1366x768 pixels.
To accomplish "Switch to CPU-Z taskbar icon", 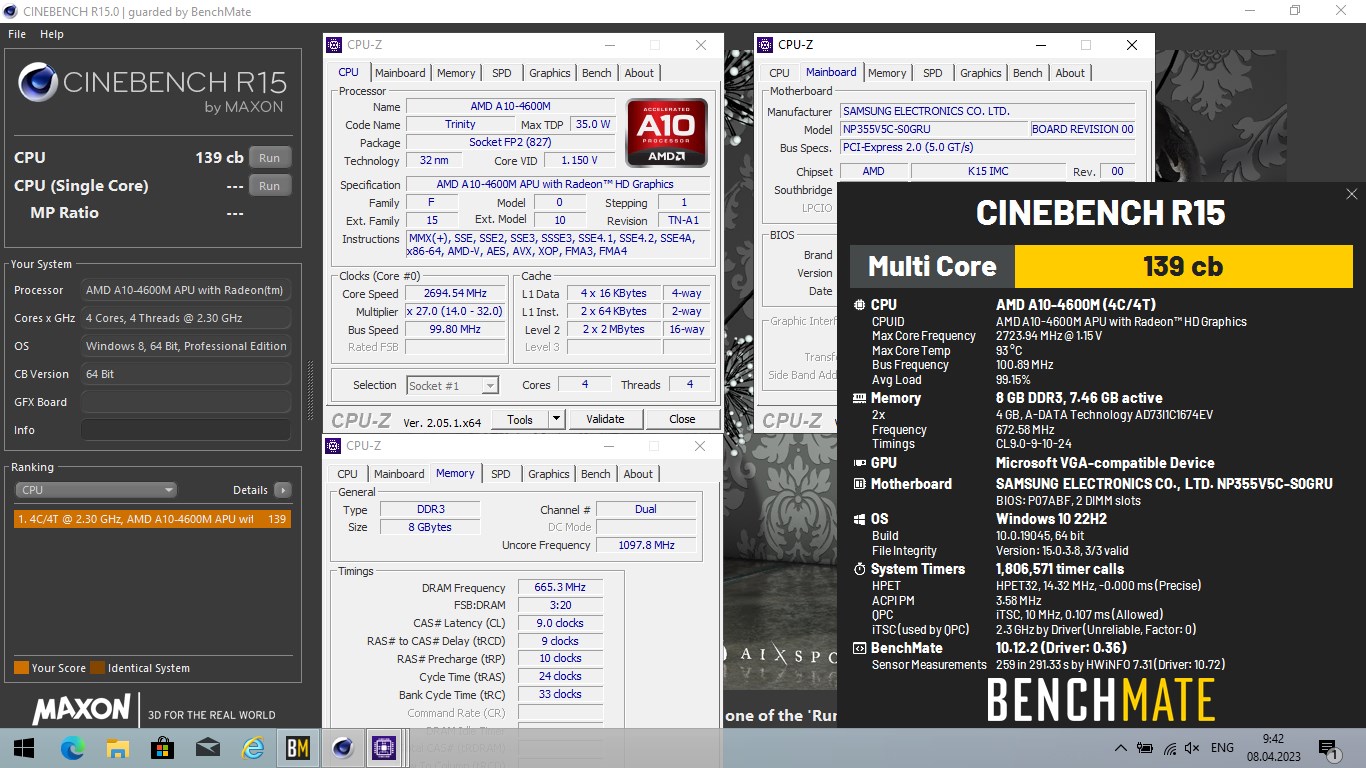I will 382,748.
